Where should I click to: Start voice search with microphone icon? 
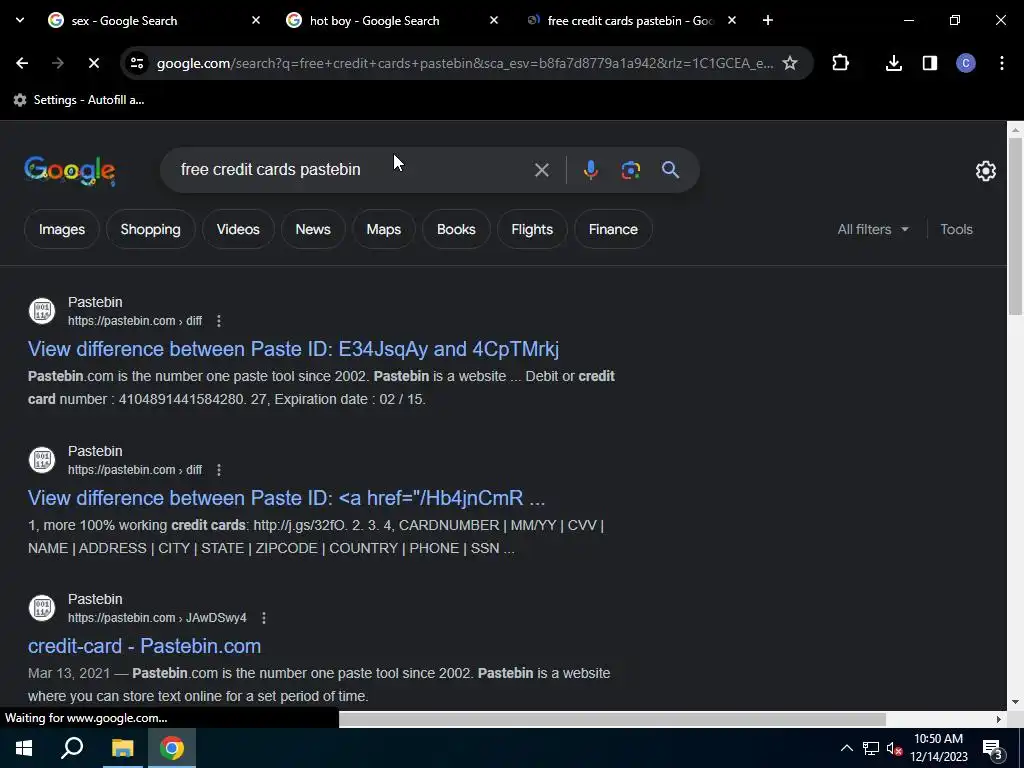590,170
